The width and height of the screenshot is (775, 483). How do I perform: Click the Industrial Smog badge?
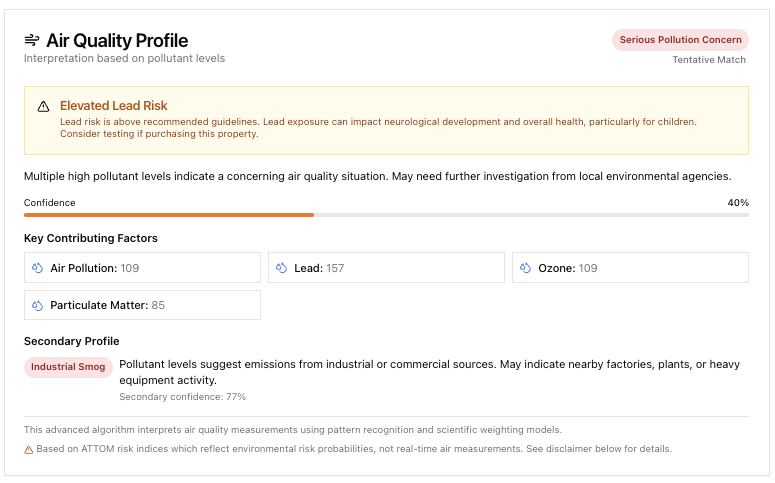coord(68,367)
